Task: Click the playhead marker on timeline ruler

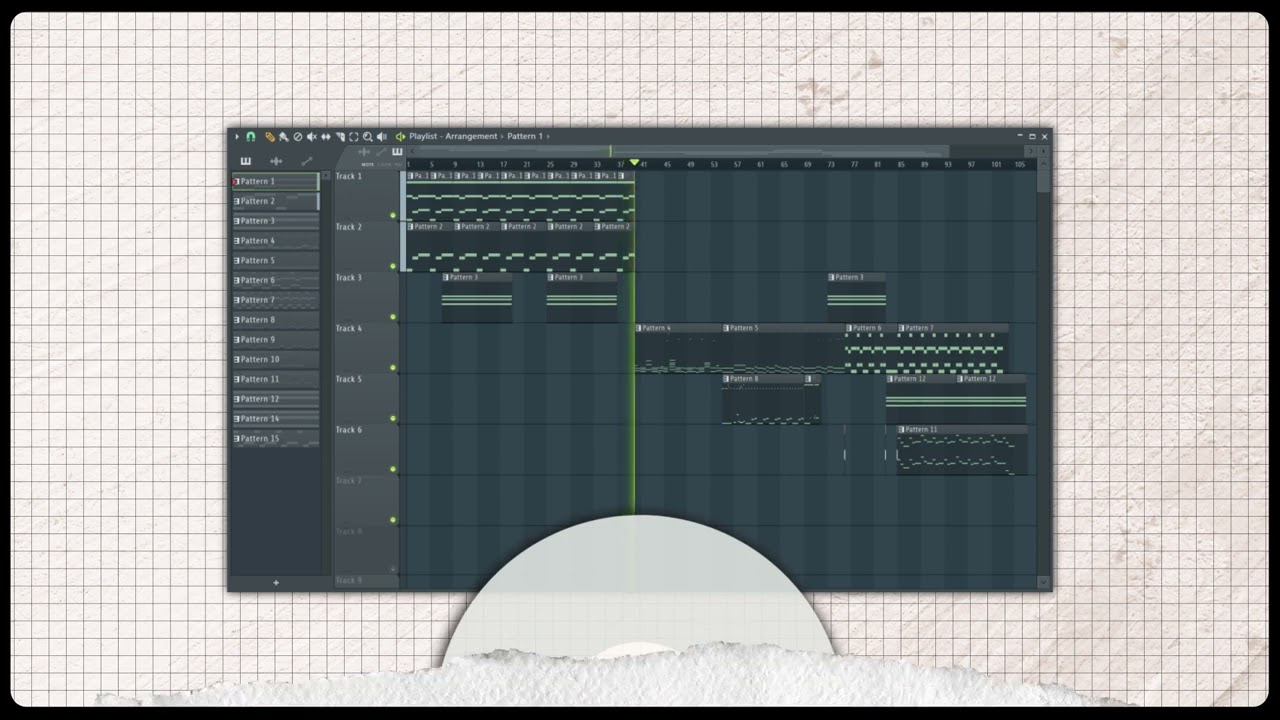Action: (x=634, y=163)
